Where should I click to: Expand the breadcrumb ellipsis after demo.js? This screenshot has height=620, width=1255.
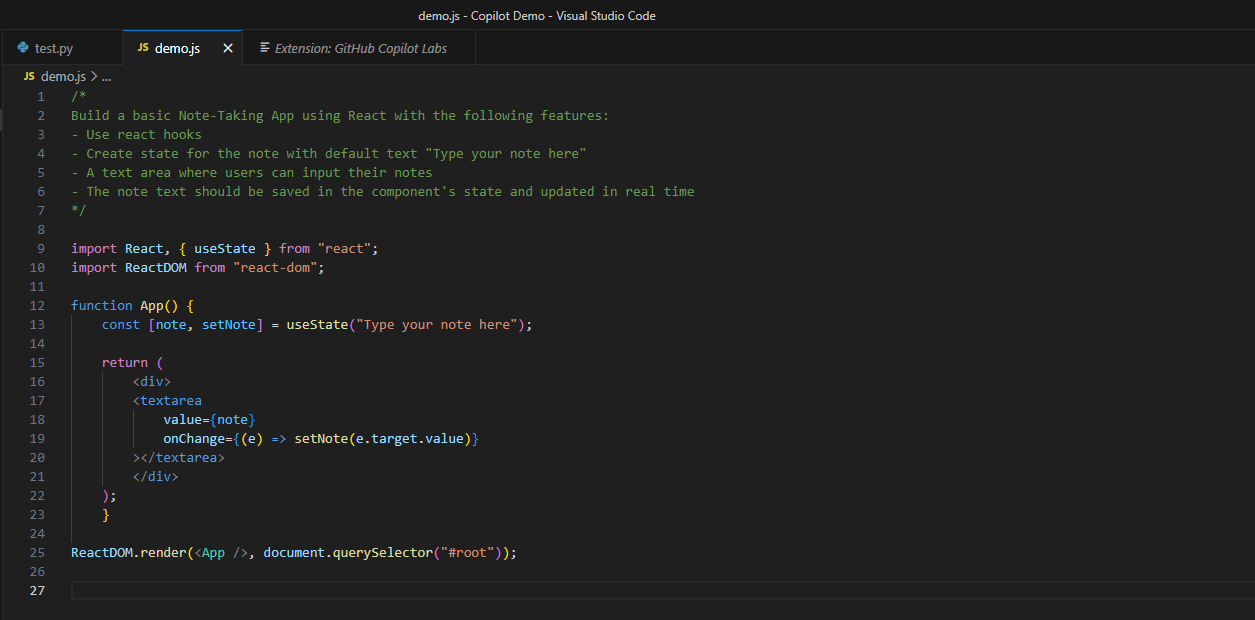click(106, 75)
